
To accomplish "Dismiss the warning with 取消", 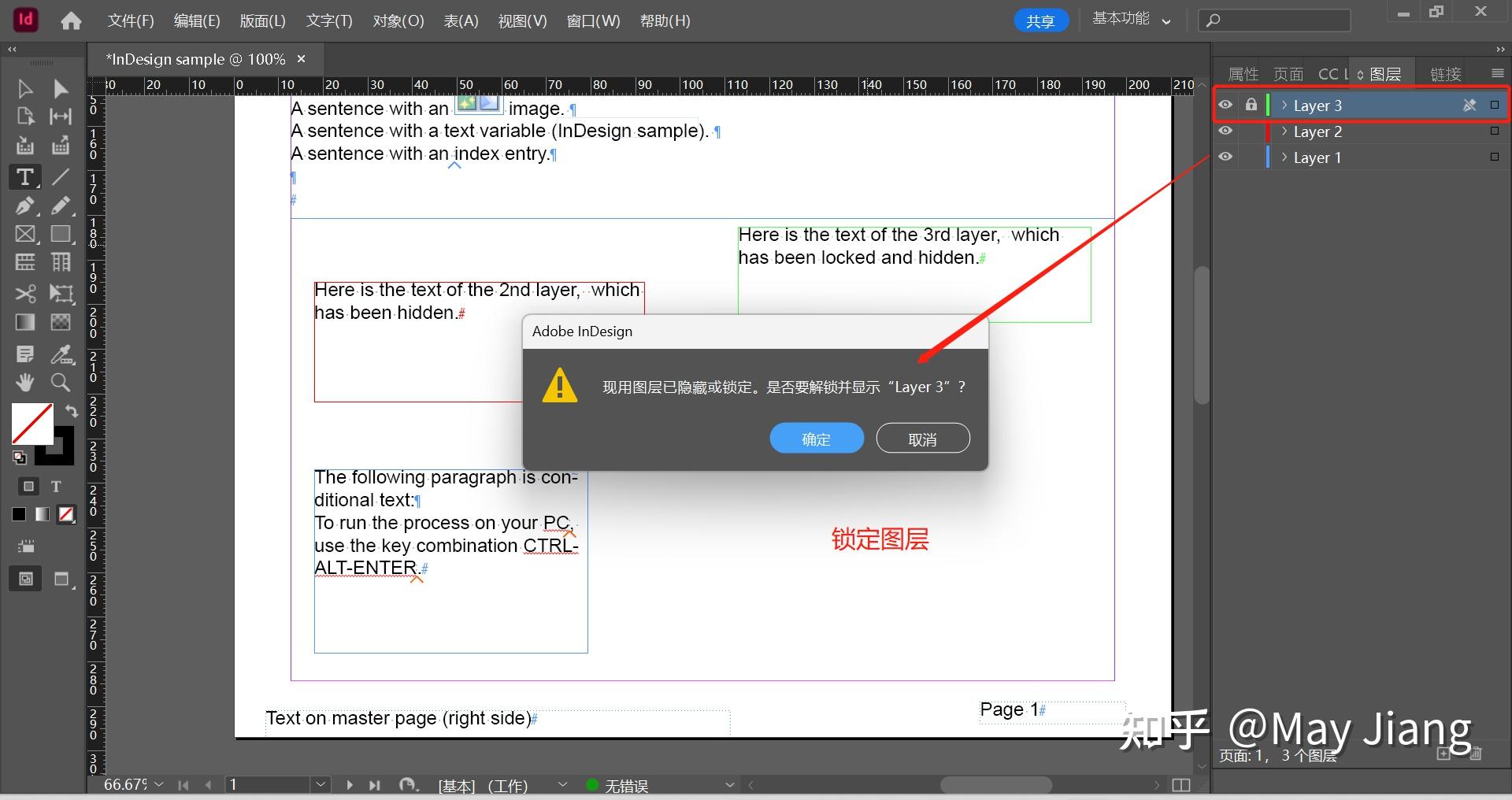I will pos(922,439).
